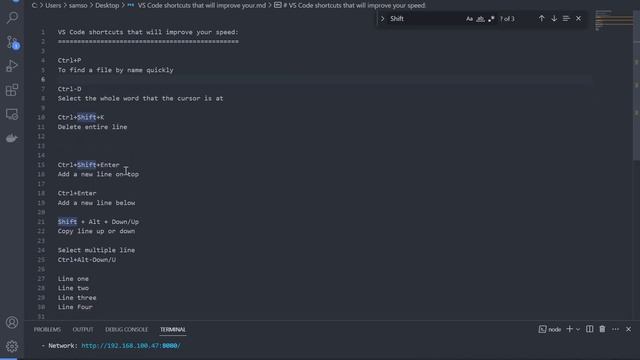This screenshot has height=360, width=640.
Task: Click the editor minimap
Action: tap(613, 20)
